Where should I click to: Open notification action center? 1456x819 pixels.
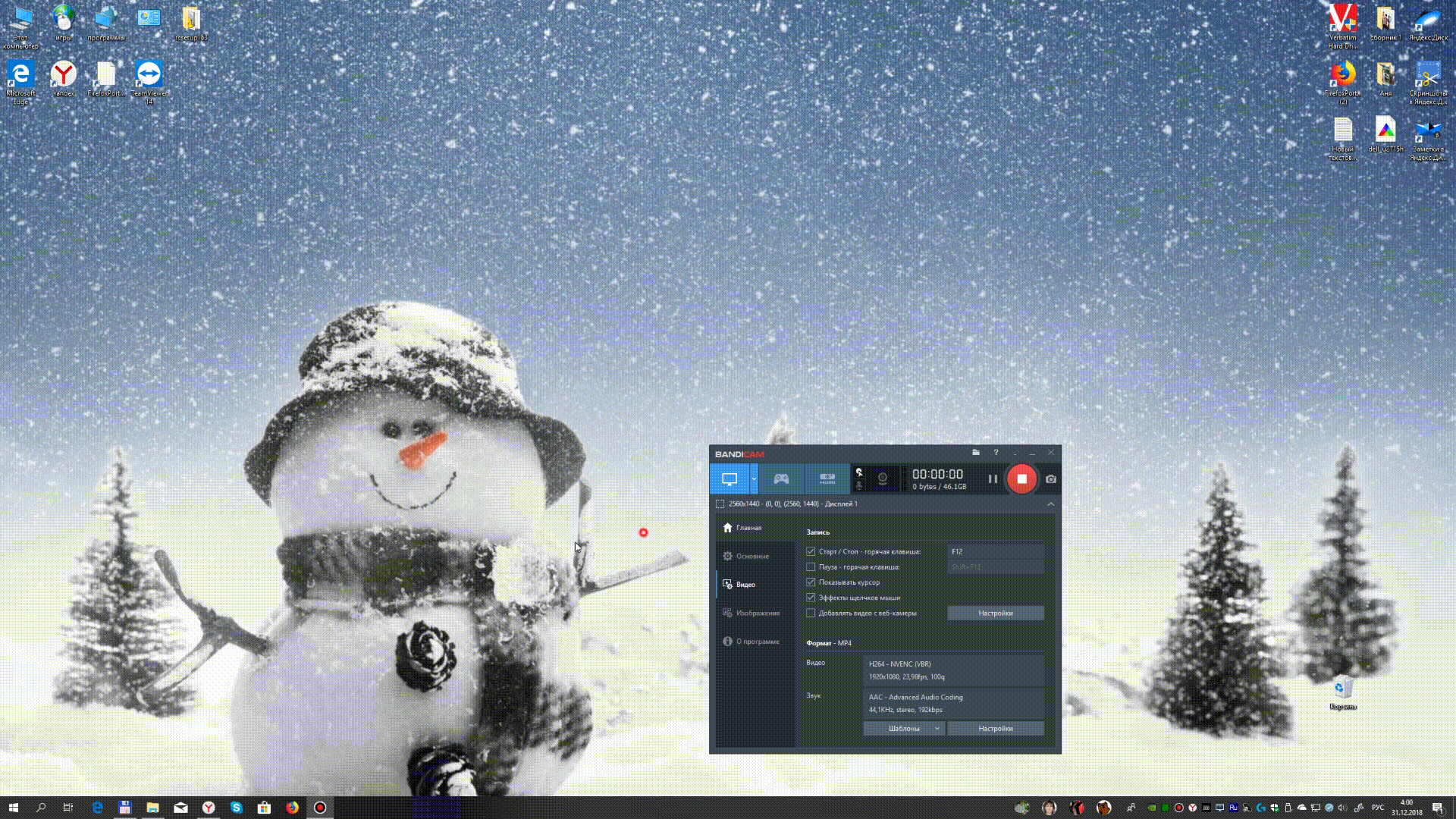pyautogui.click(x=1438, y=808)
